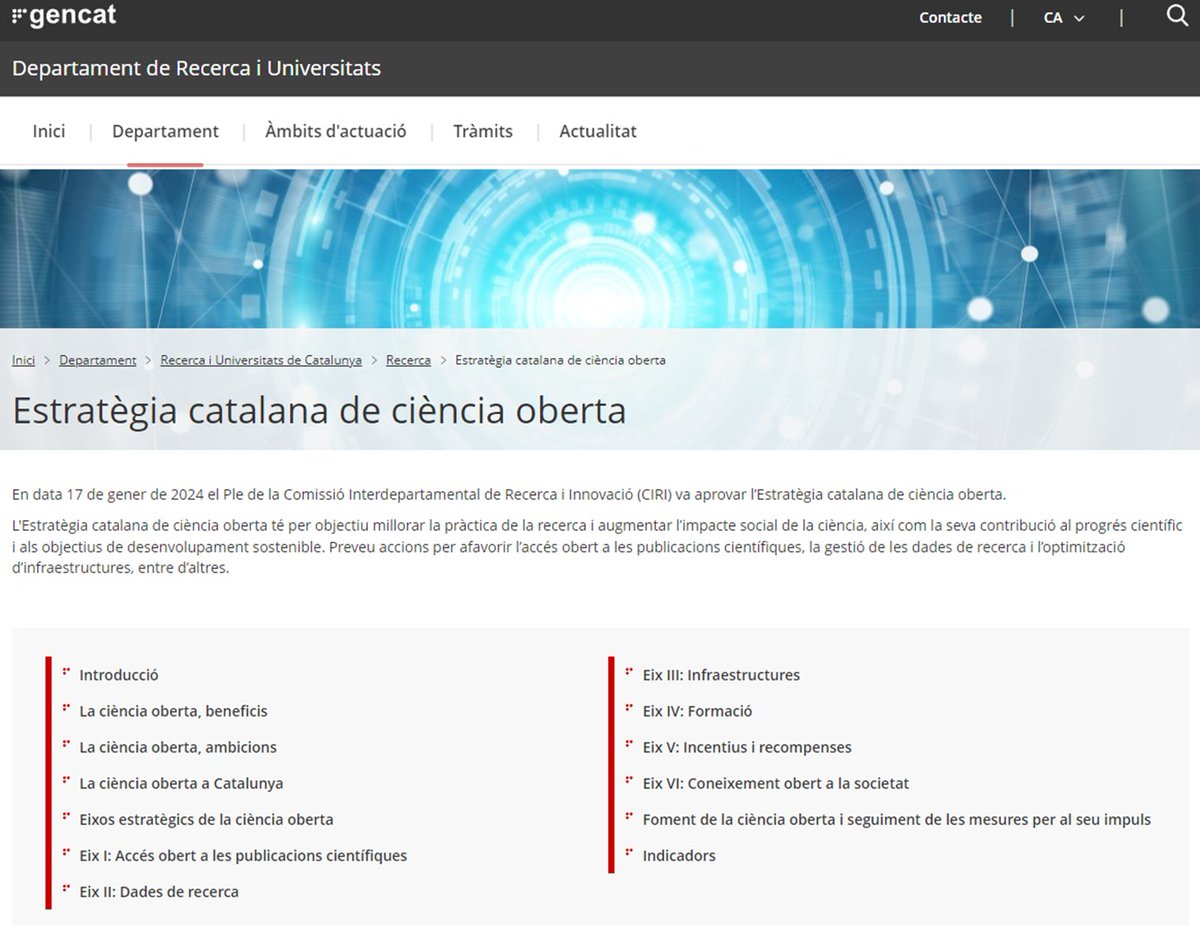Go to Departament de Recerca i Universitats header

click(x=196, y=68)
